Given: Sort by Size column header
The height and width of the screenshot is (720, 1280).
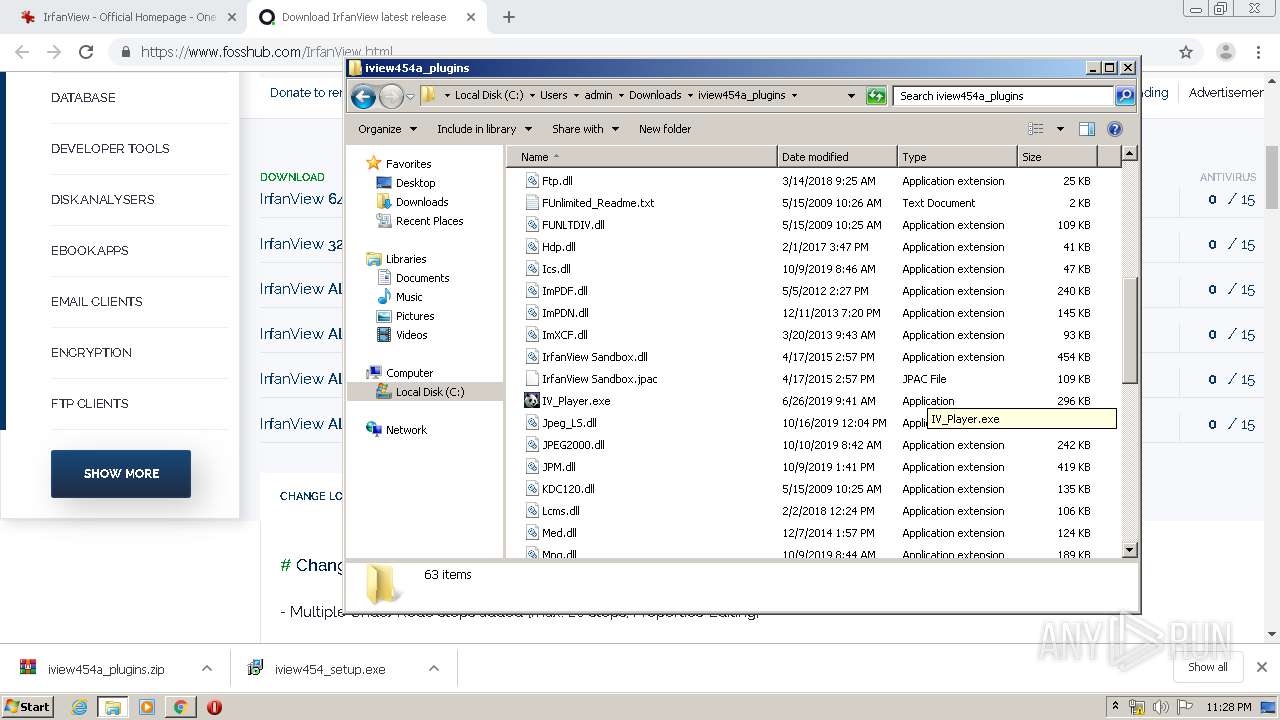Looking at the screenshot, I should pos(1057,157).
